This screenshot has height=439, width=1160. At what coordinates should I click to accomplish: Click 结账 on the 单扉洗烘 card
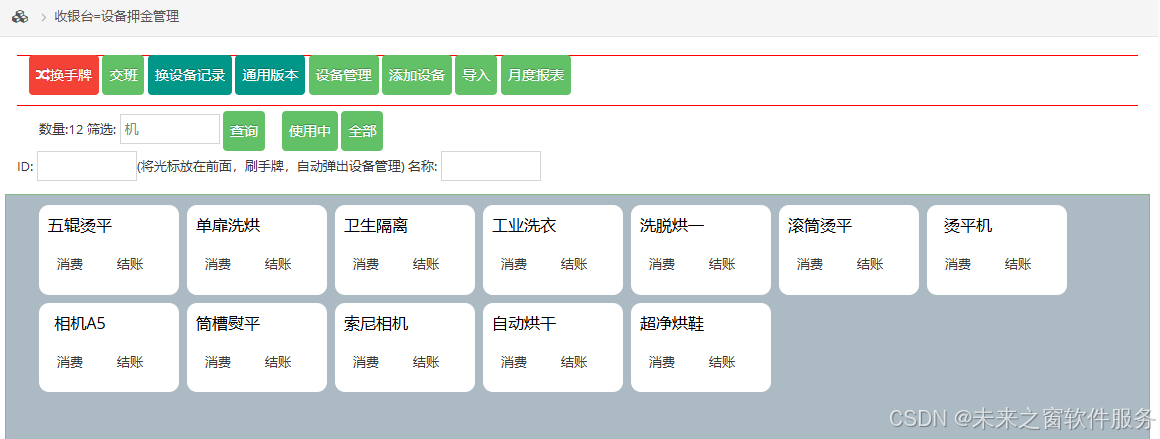pos(277,264)
